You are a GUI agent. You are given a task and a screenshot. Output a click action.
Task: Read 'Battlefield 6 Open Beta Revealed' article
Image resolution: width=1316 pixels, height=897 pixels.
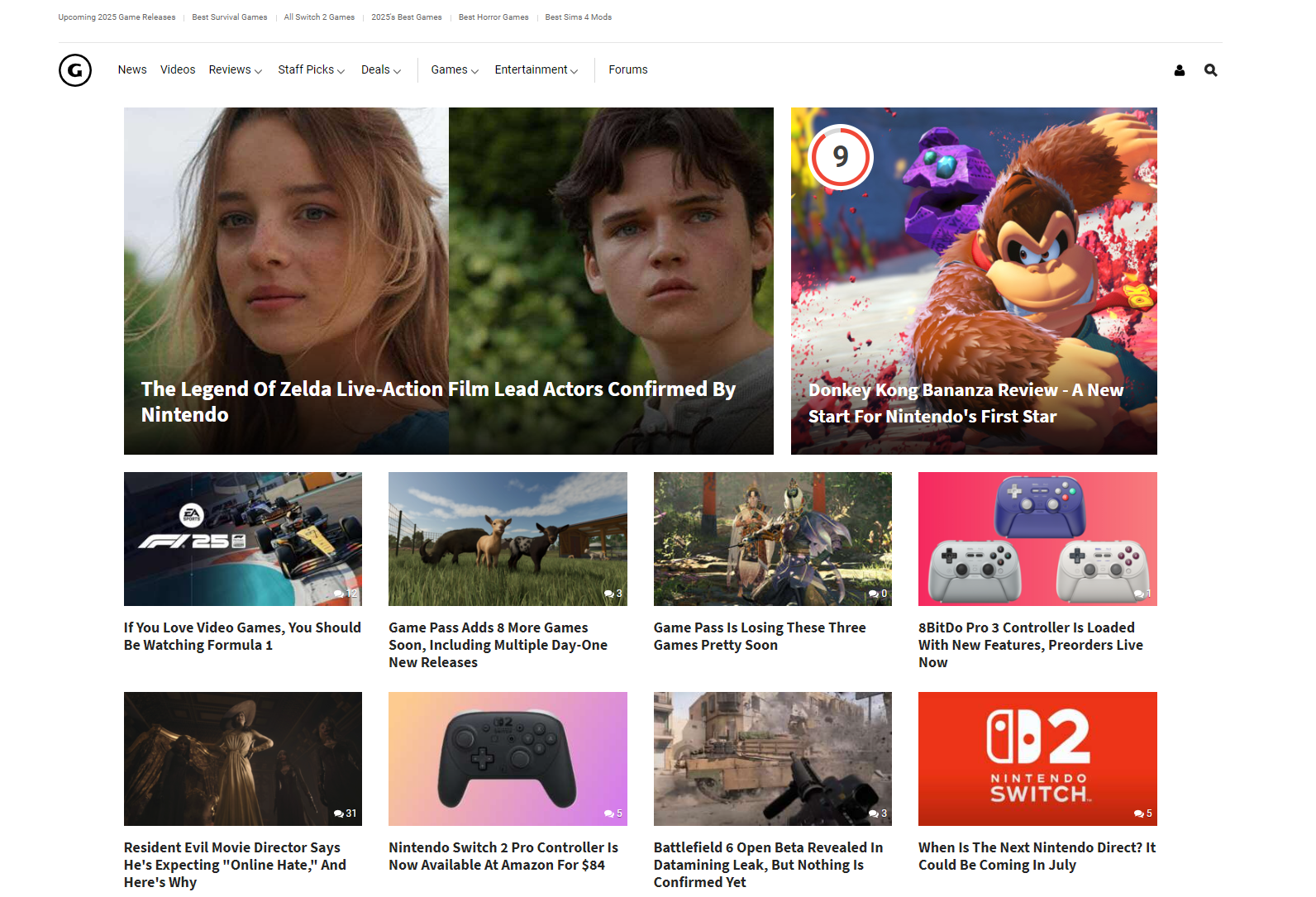tap(769, 865)
